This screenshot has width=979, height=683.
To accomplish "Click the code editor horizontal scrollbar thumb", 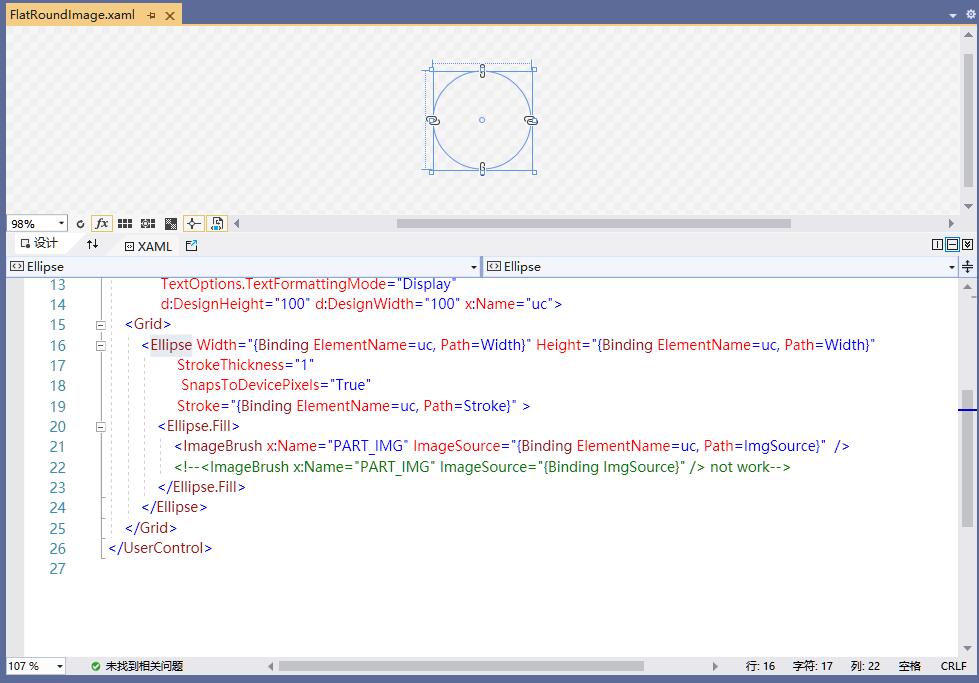I will click(x=461, y=666).
